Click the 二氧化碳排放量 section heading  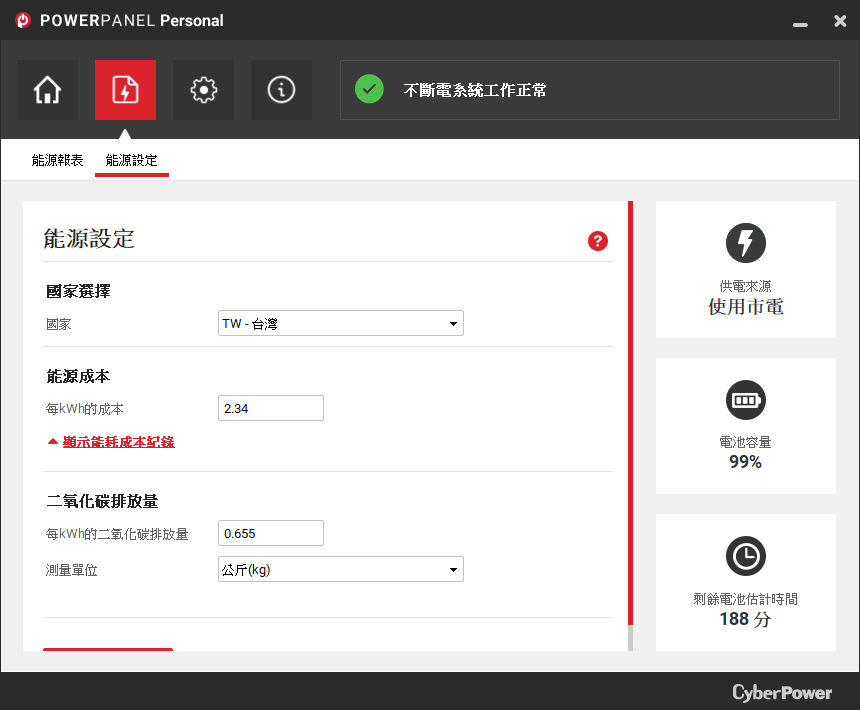tap(103, 501)
